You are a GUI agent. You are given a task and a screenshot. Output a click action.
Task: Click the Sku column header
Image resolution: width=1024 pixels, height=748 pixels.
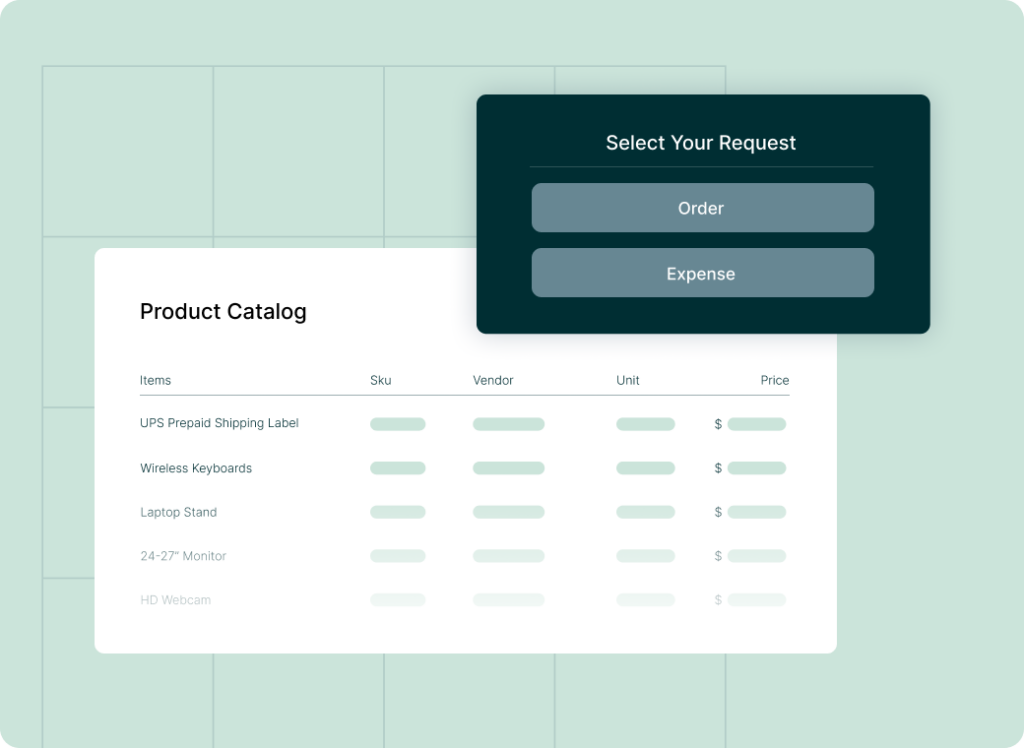click(379, 380)
